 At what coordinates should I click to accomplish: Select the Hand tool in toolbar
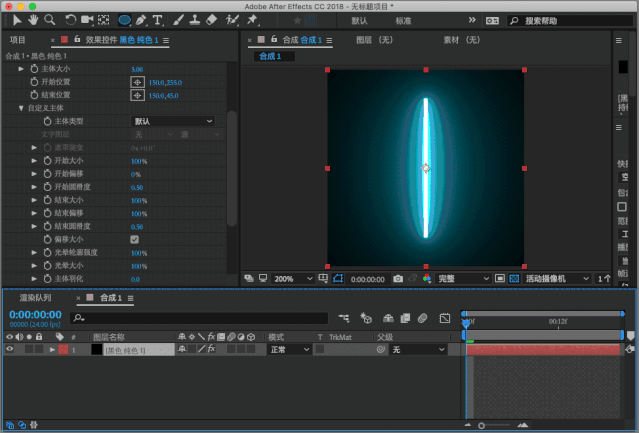click(x=32, y=19)
